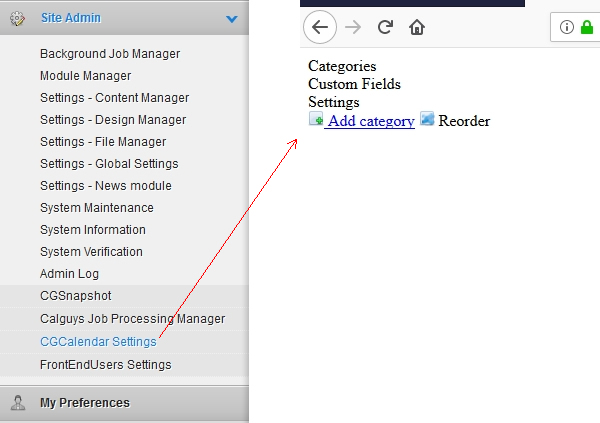This screenshot has width=600, height=423.
Task: Expand the My Preferences section
Action: pos(85,403)
